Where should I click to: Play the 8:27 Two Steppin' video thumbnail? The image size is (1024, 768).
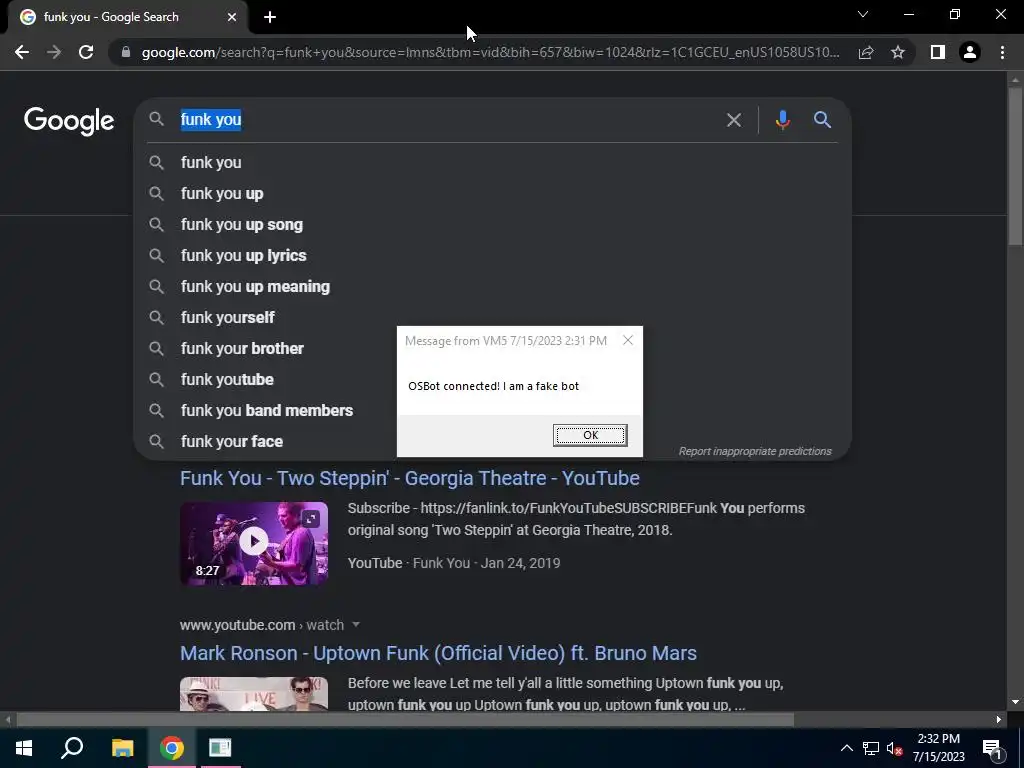(254, 543)
